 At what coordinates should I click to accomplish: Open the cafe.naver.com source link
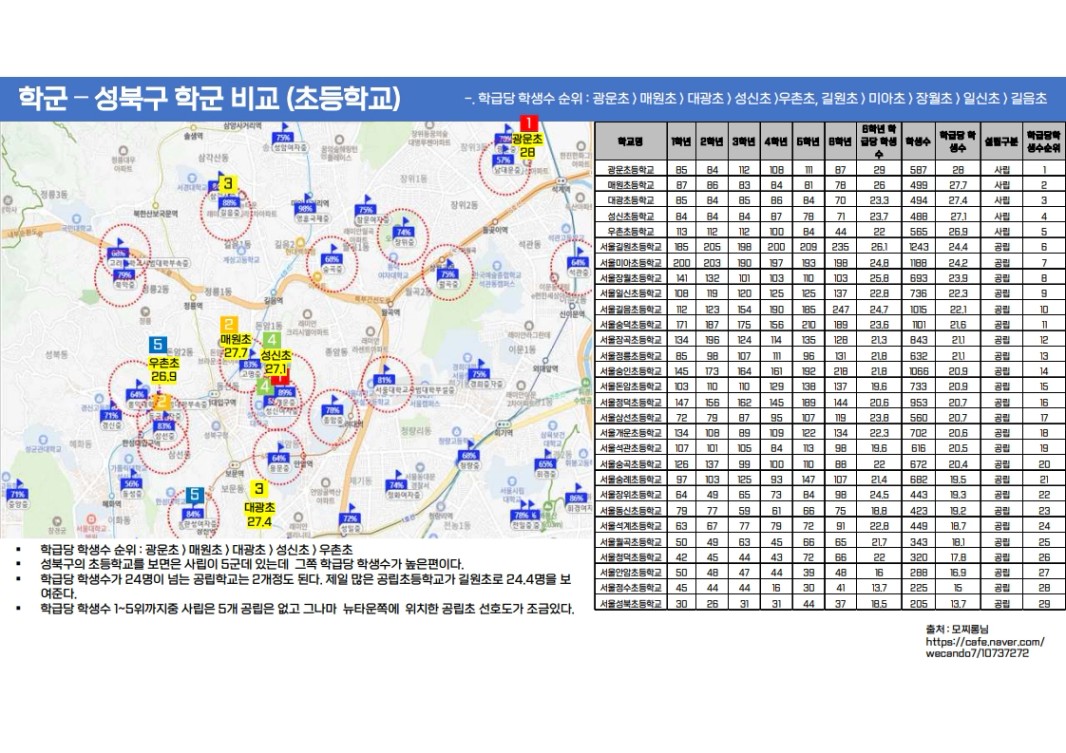985,647
